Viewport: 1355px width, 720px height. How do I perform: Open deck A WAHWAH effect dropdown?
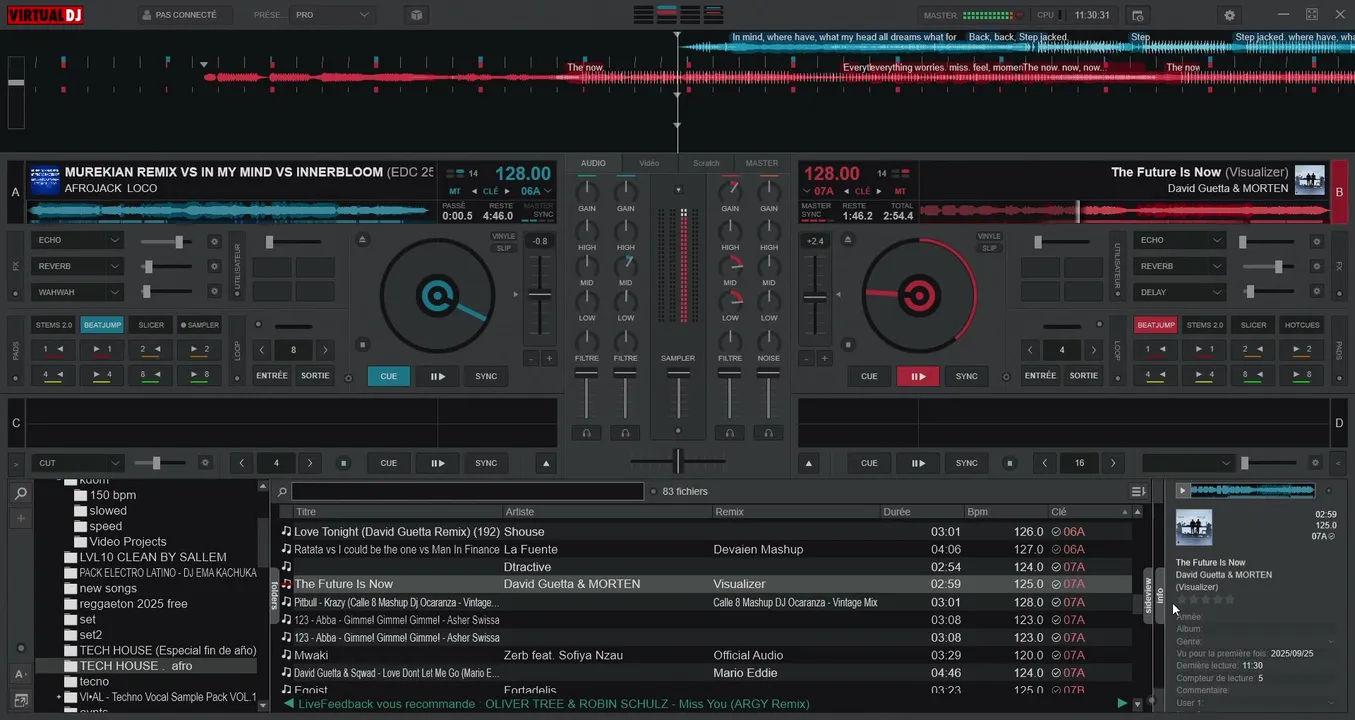77,292
